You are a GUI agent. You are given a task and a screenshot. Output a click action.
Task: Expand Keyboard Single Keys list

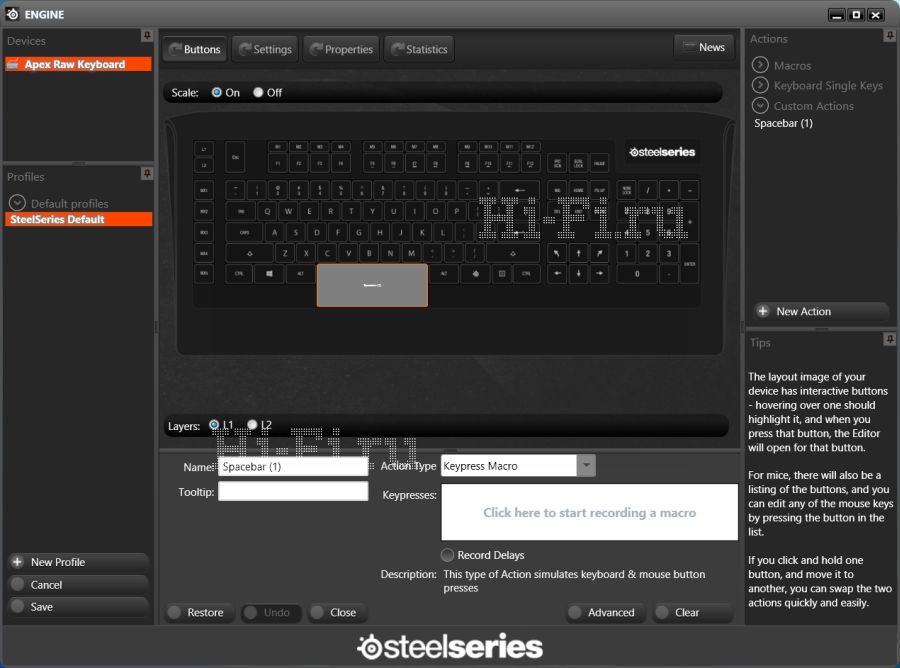[x=760, y=85]
